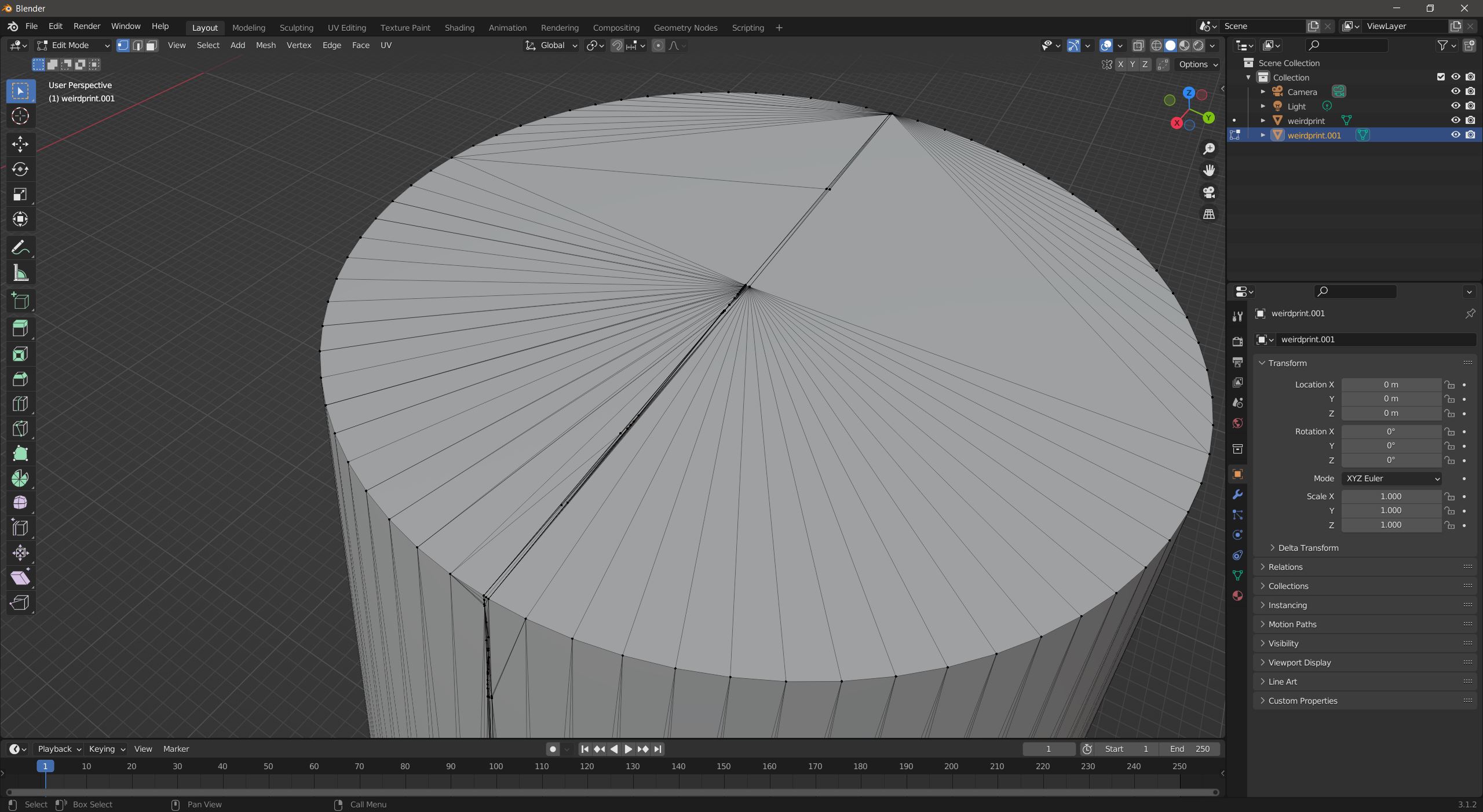The height and width of the screenshot is (812, 1483).
Task: Select the Add Cube tool
Action: click(20, 301)
